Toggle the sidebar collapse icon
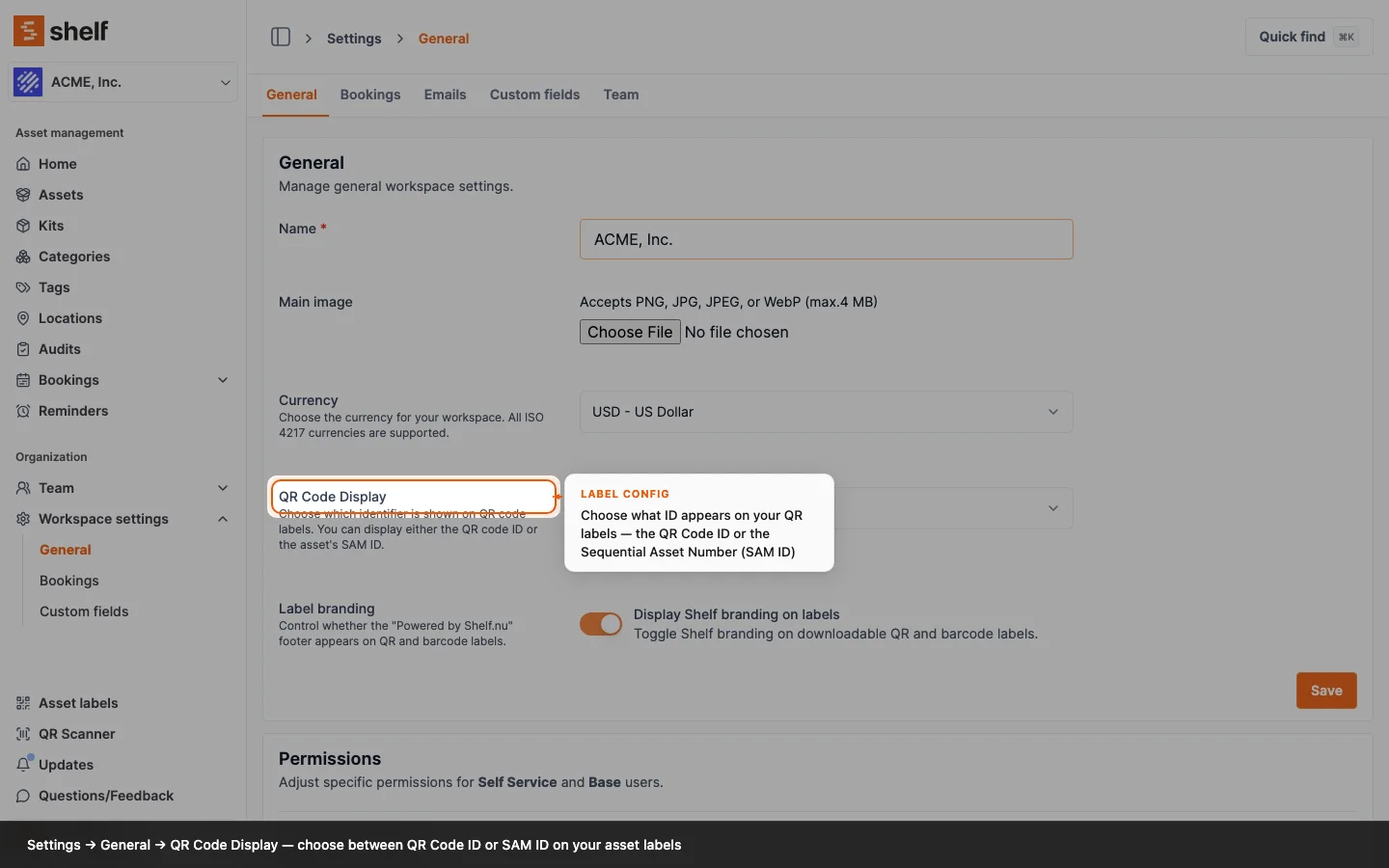 (281, 38)
